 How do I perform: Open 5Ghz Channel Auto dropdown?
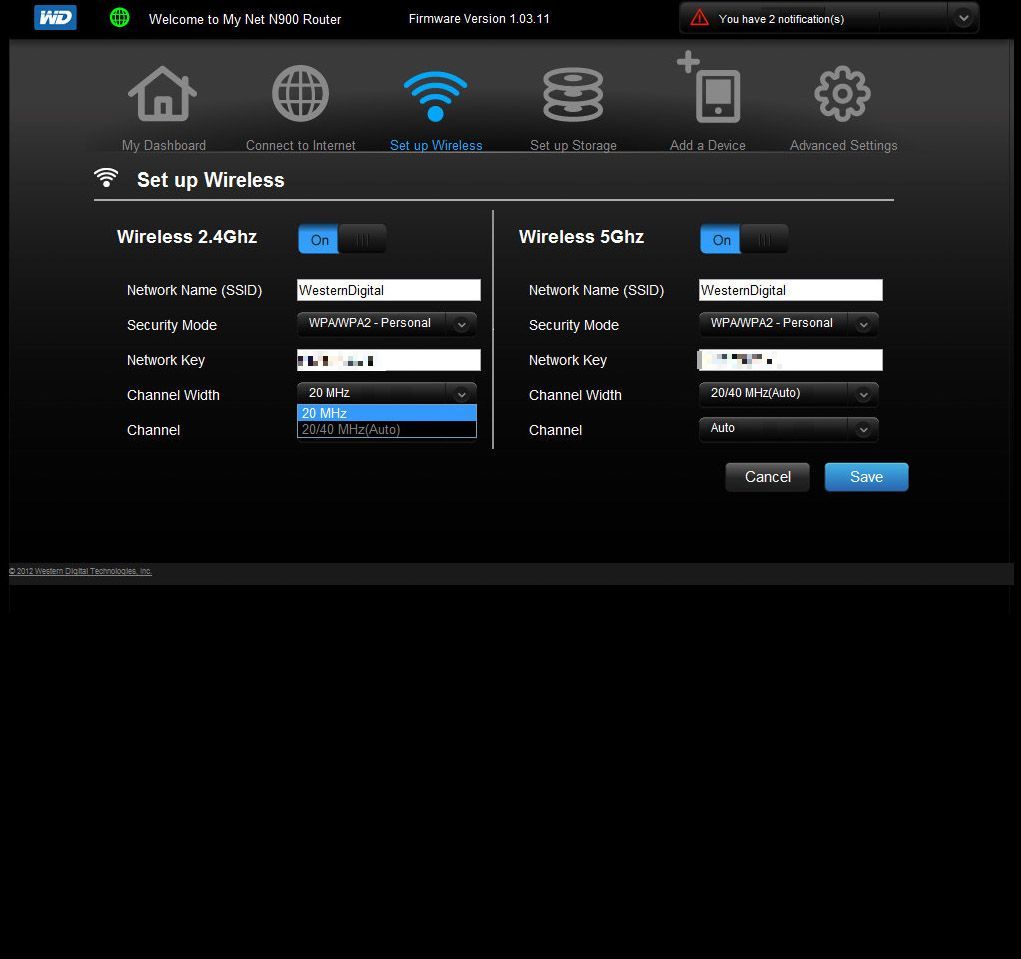tap(789, 428)
